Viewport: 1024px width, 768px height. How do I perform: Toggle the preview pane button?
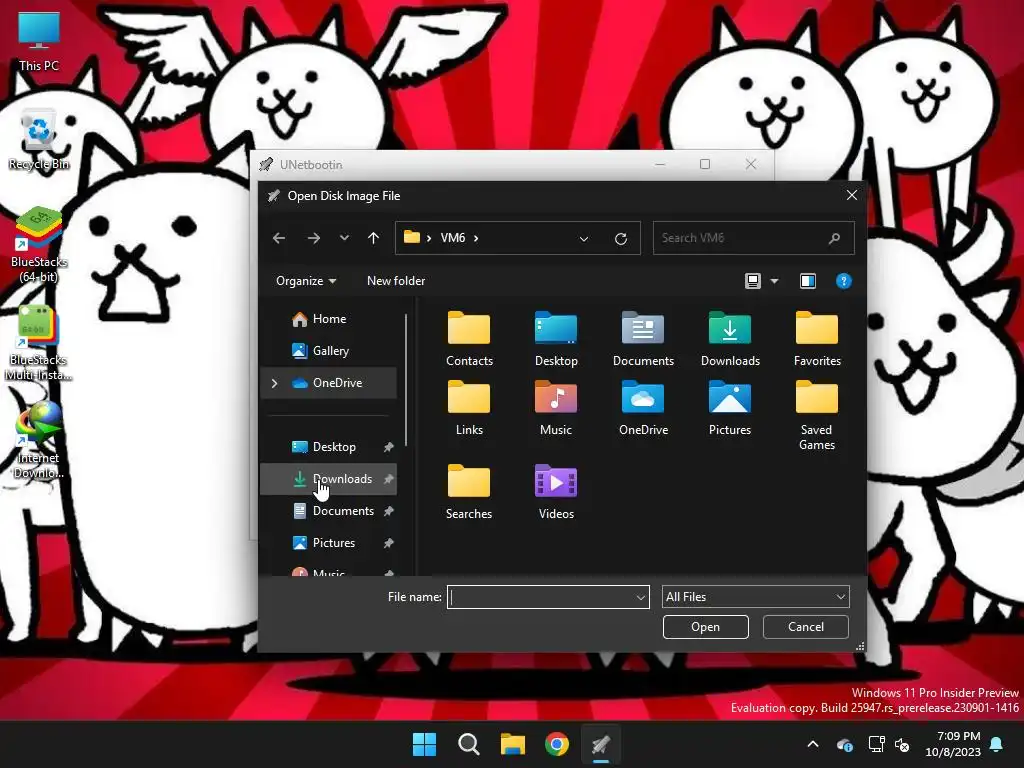point(808,281)
